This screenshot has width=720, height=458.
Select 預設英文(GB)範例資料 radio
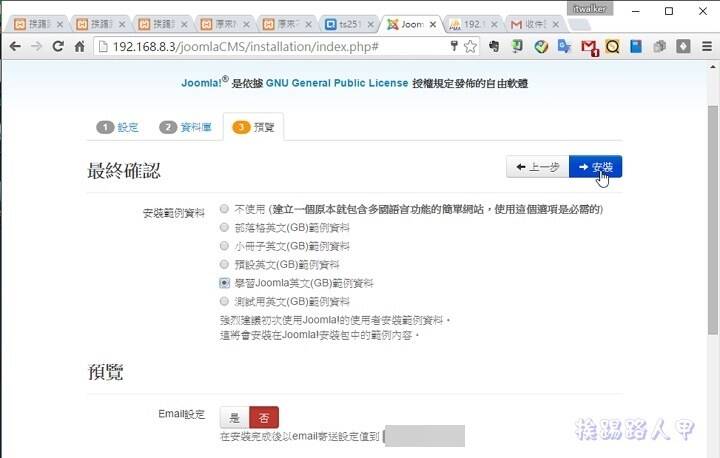(224, 264)
